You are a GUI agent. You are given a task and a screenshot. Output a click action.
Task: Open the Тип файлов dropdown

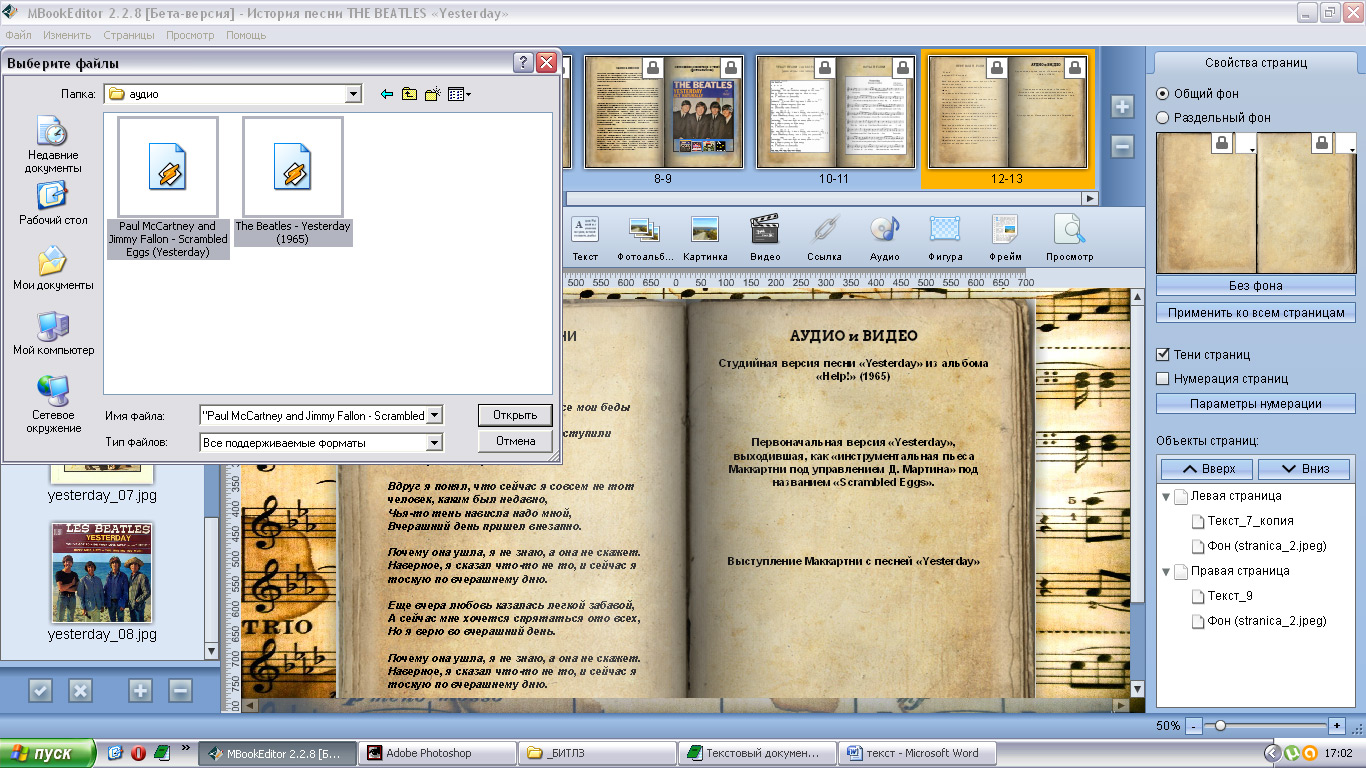click(x=434, y=442)
